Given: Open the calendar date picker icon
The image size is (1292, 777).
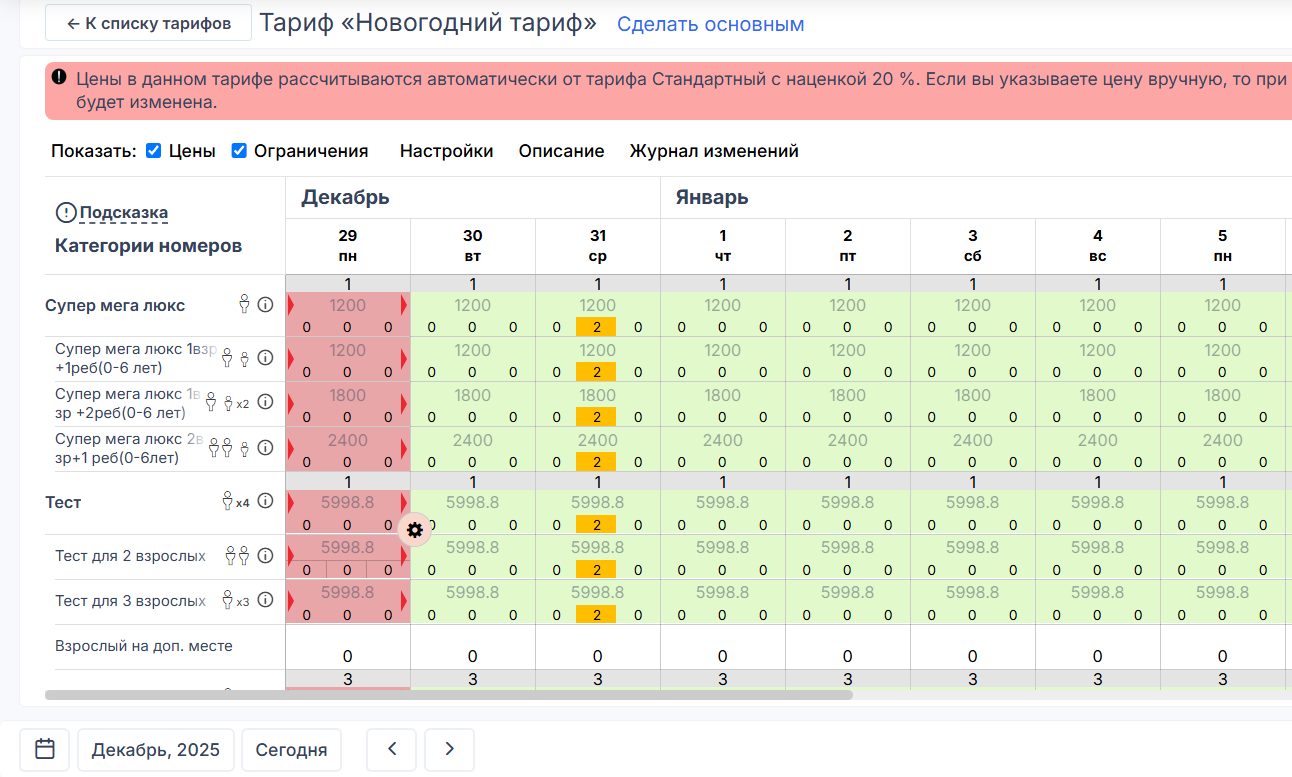Looking at the screenshot, I should tap(44, 749).
